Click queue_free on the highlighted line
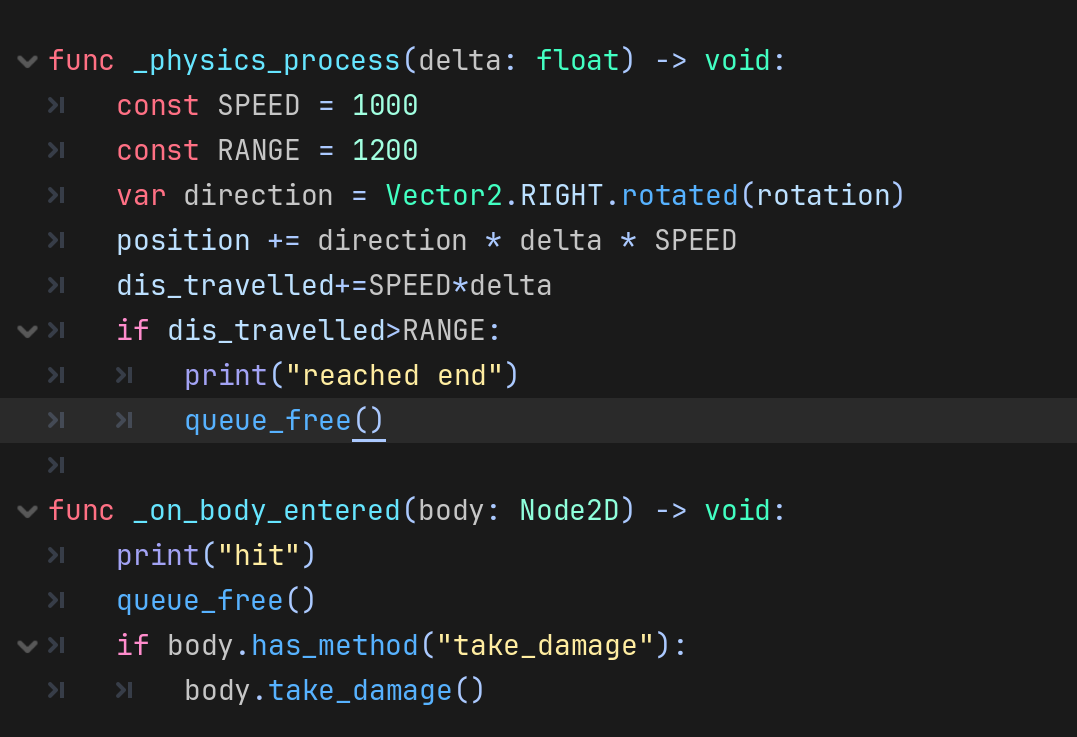 [268, 421]
